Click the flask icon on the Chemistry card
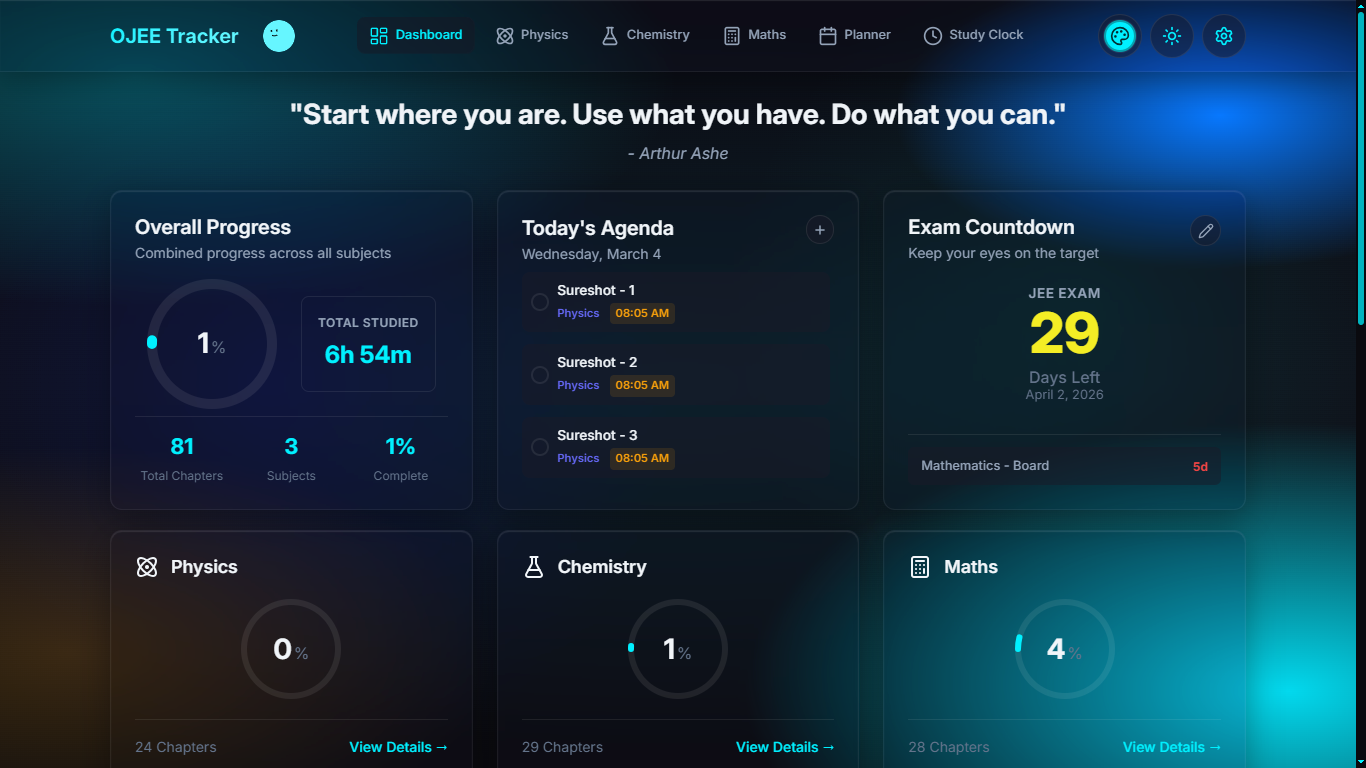The width and height of the screenshot is (1366, 768). [x=534, y=566]
